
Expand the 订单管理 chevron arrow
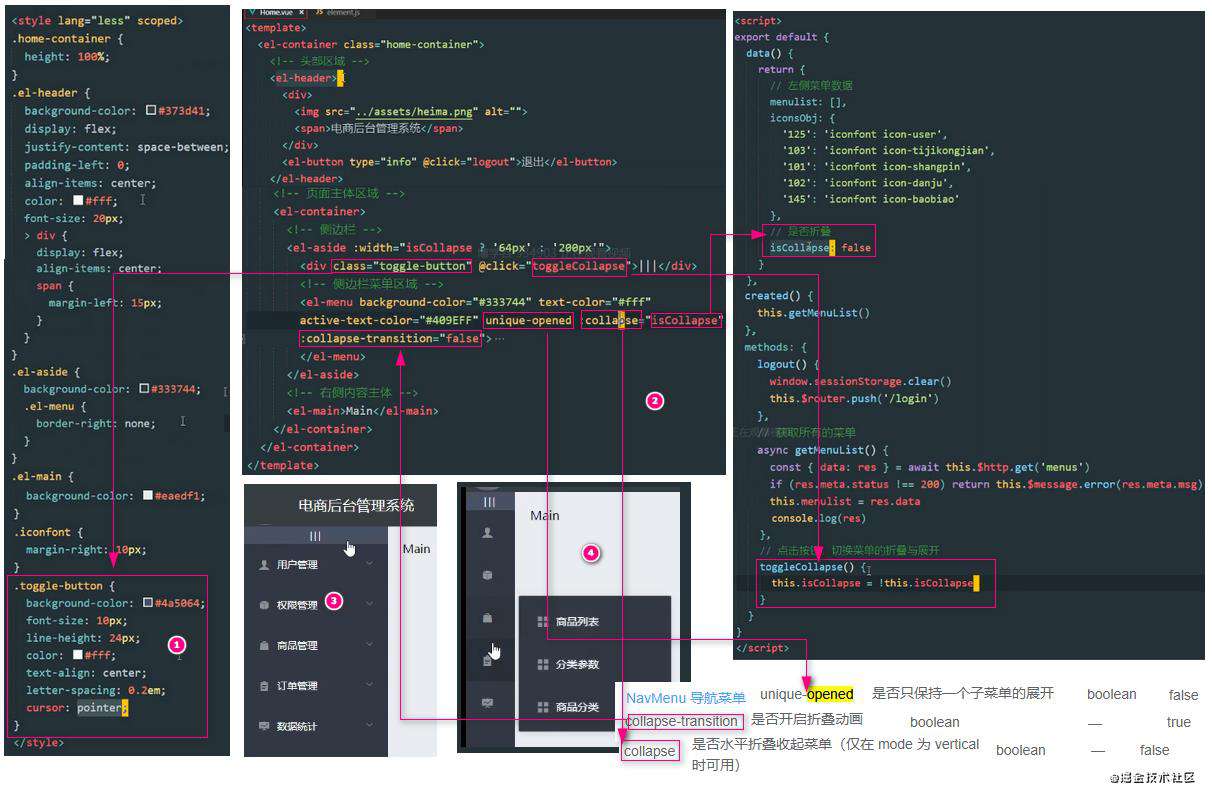tap(370, 684)
